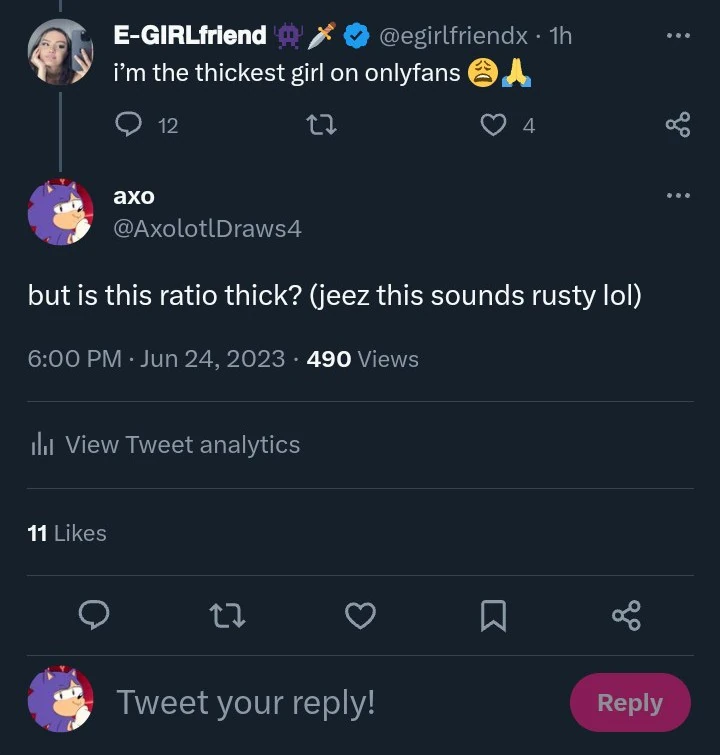This screenshot has height=755, width=720.
Task: Share axo's tweet via share icon
Action: [x=626, y=616]
